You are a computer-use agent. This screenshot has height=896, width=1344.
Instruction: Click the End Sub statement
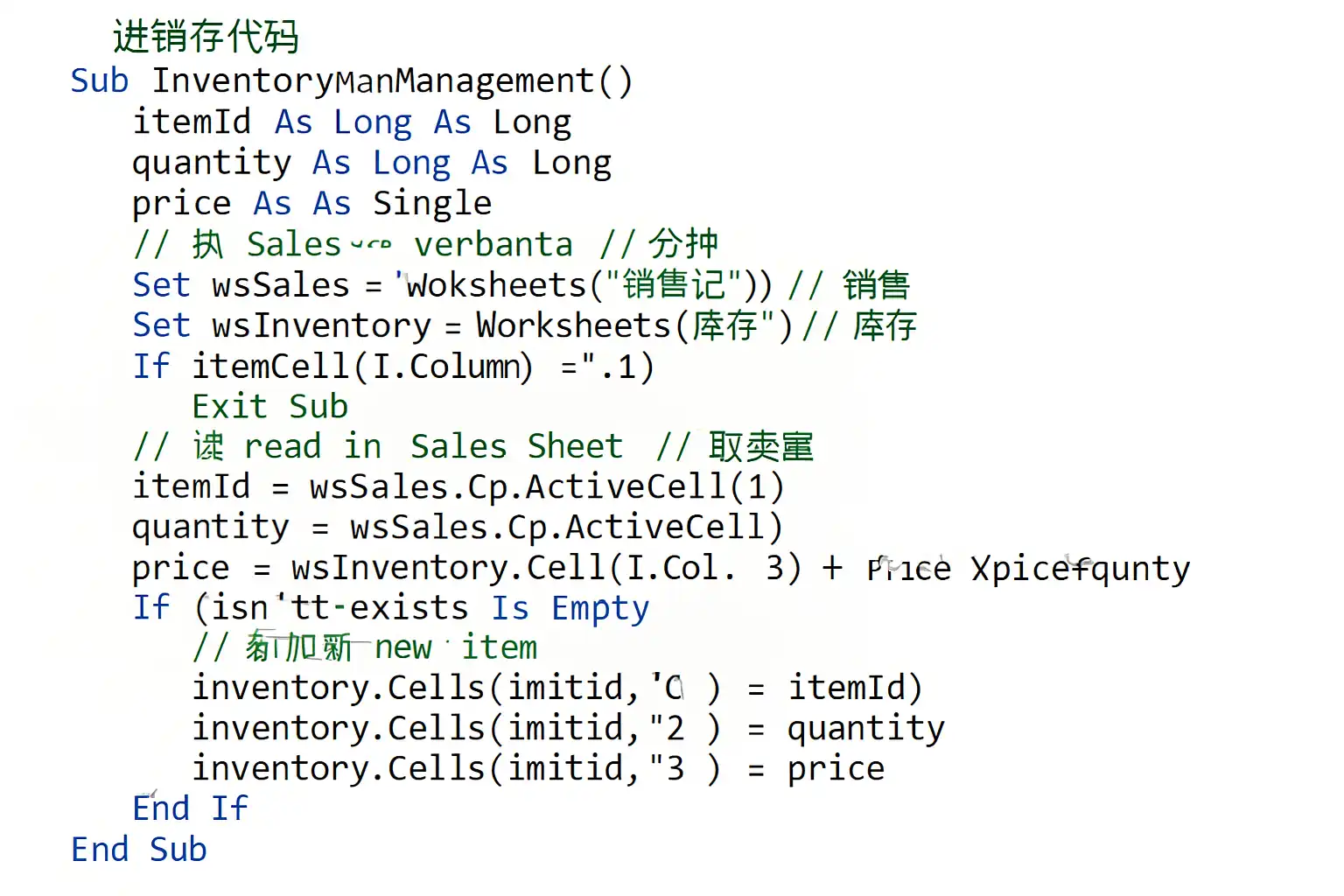pos(139,850)
